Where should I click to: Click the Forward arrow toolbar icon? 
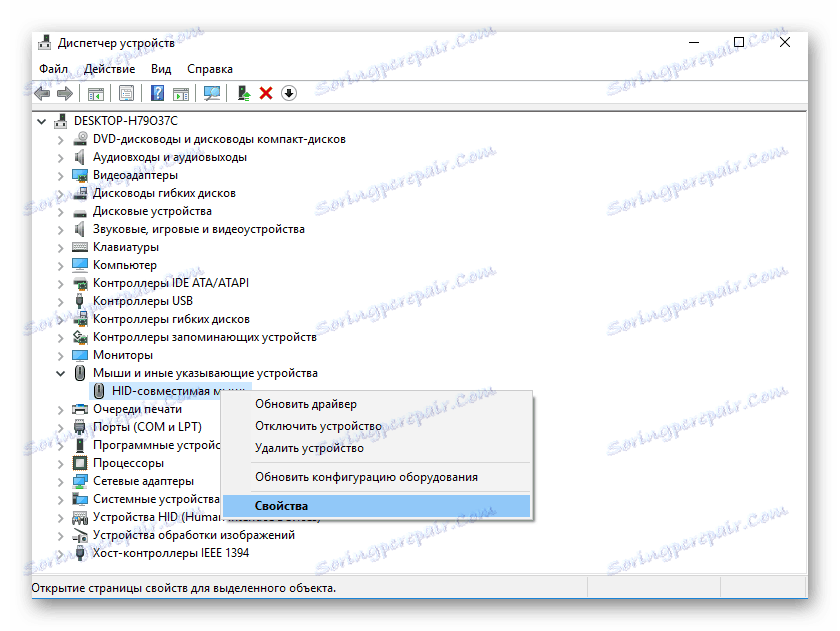click(x=65, y=93)
